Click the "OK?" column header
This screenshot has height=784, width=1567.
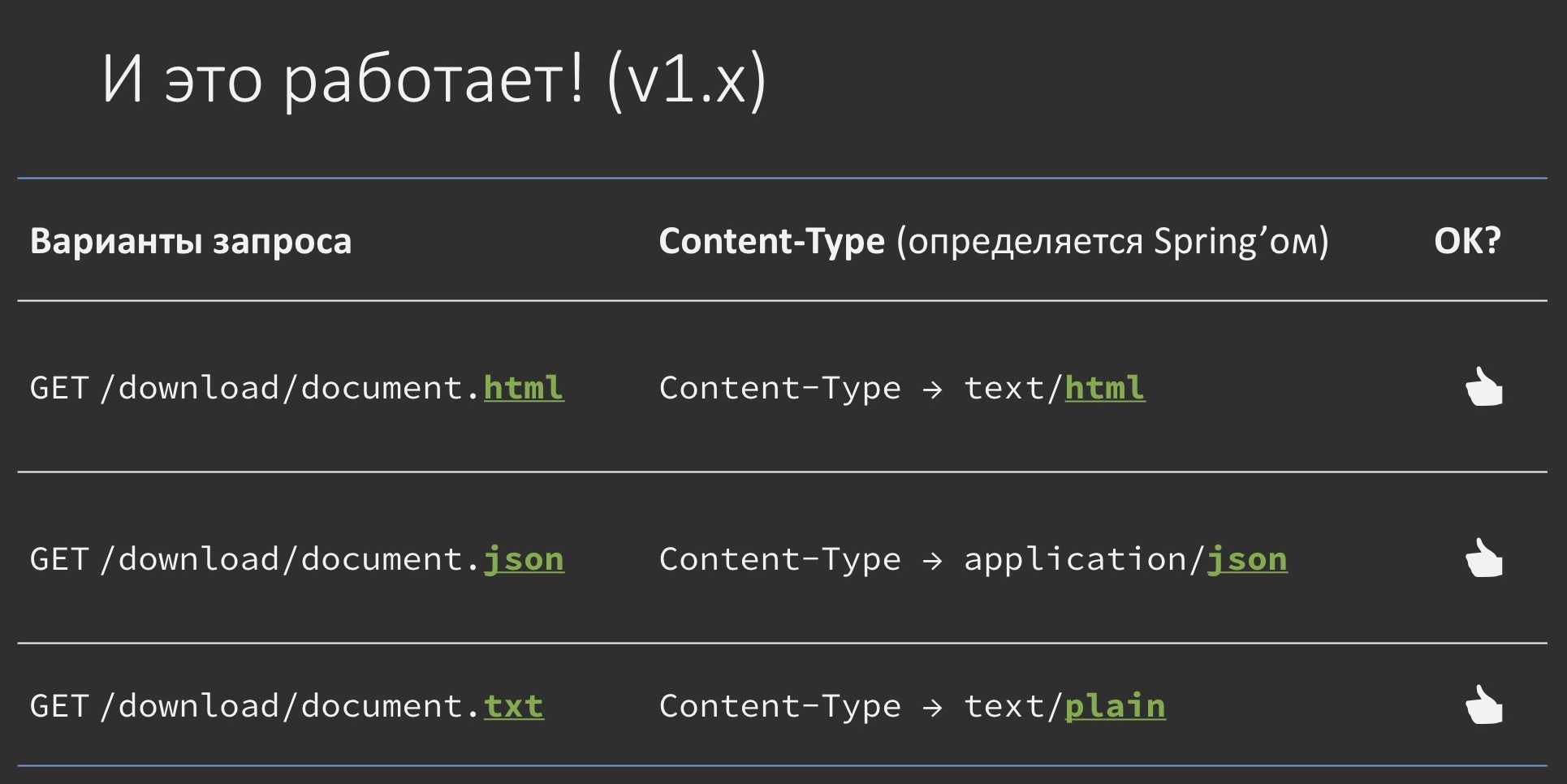pyautogui.click(x=1467, y=241)
